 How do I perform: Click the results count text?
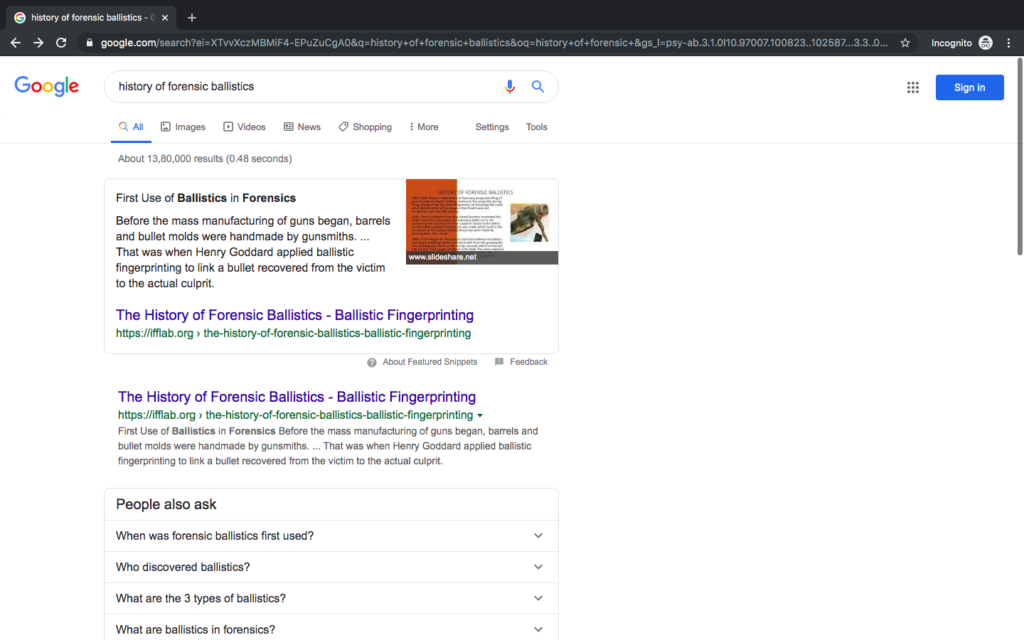[x=204, y=159]
